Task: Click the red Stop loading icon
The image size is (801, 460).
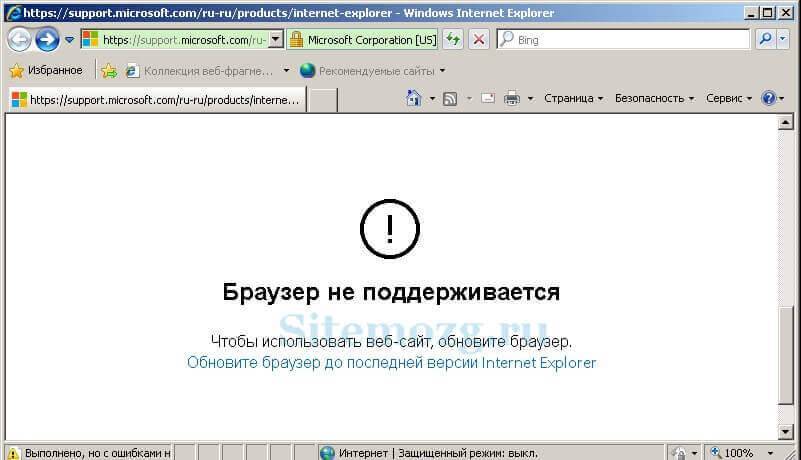Action: click(x=479, y=39)
